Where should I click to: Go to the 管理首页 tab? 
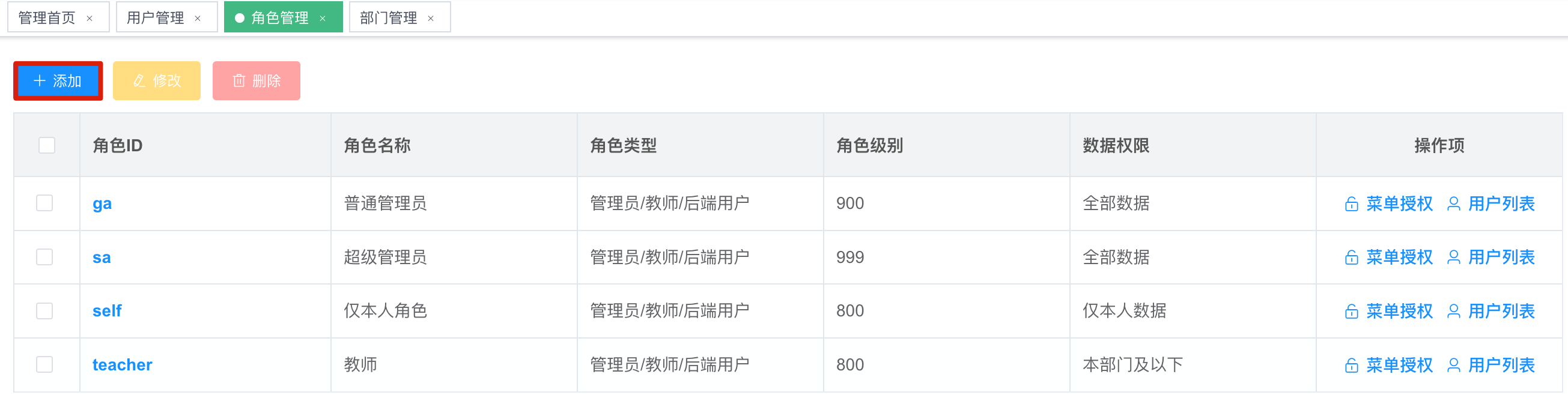point(47,18)
